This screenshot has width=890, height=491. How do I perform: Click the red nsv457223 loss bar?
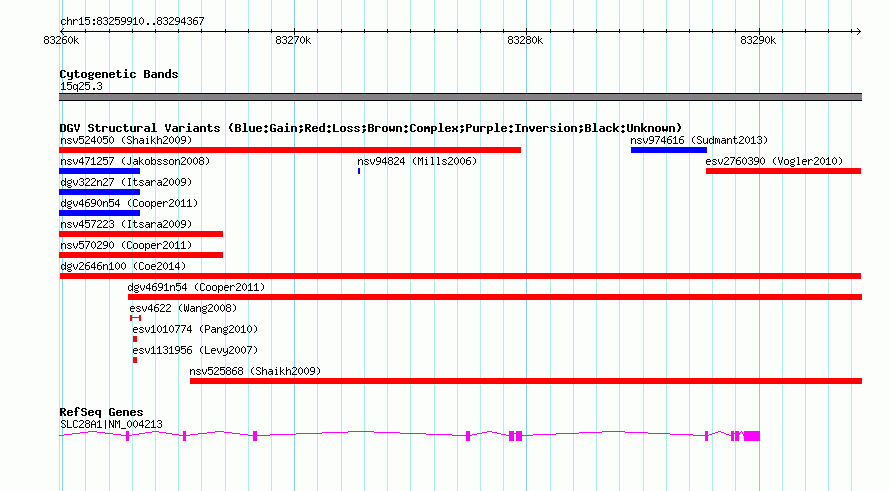coord(141,234)
